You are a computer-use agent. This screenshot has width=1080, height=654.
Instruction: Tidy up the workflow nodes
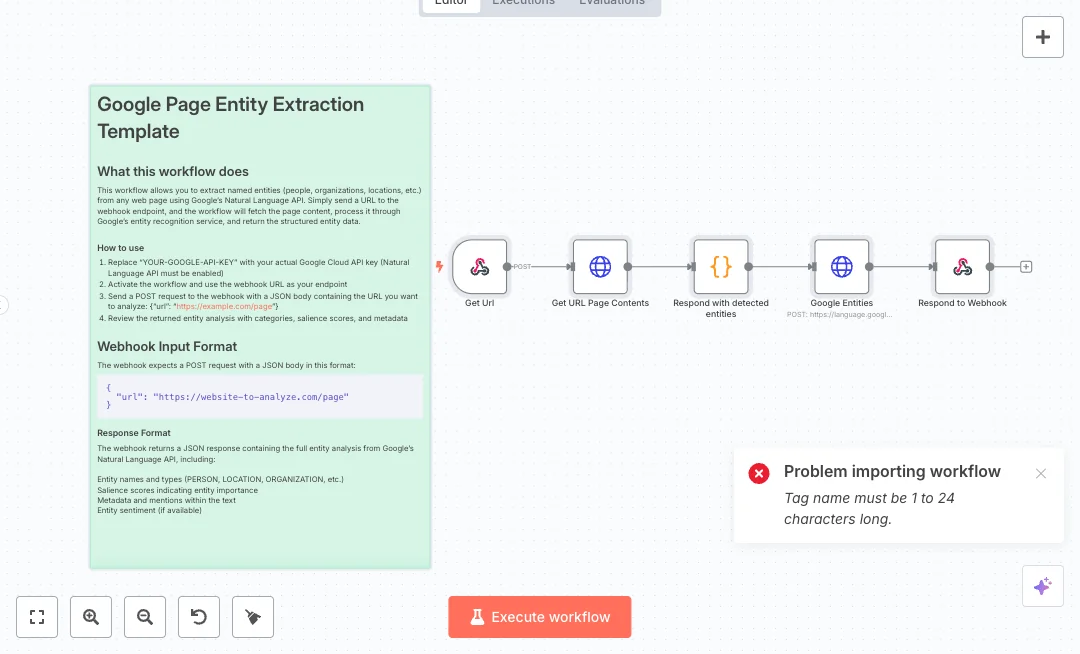[253, 617]
